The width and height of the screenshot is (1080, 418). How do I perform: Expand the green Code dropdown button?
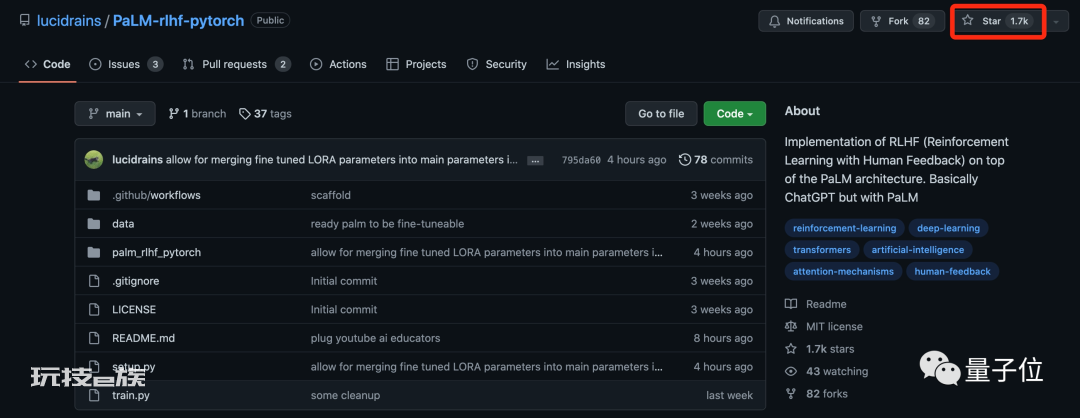click(x=735, y=114)
